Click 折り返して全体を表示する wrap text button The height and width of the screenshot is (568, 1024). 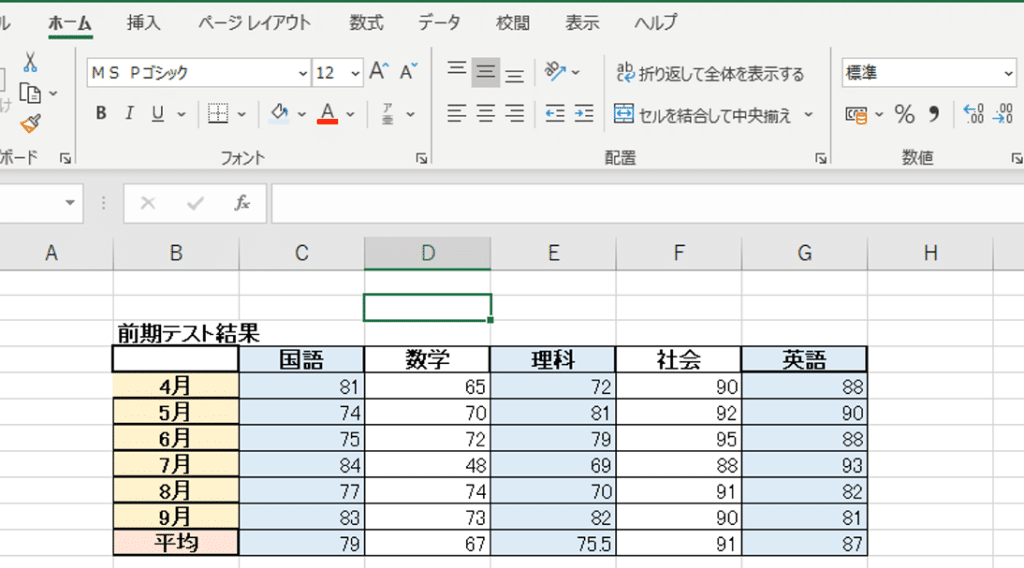711,73
